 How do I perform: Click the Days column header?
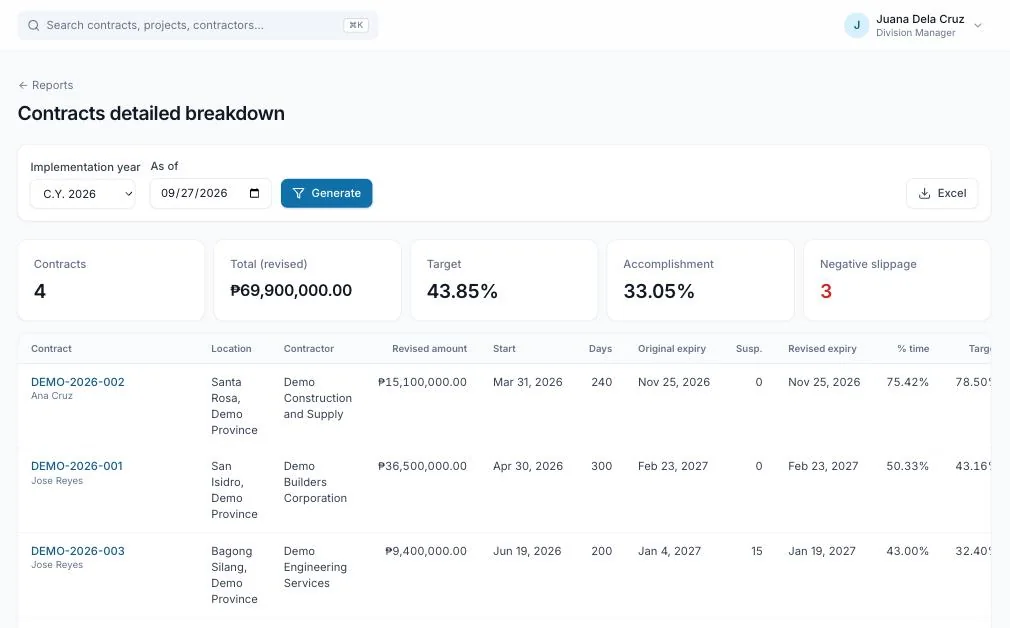tap(600, 348)
